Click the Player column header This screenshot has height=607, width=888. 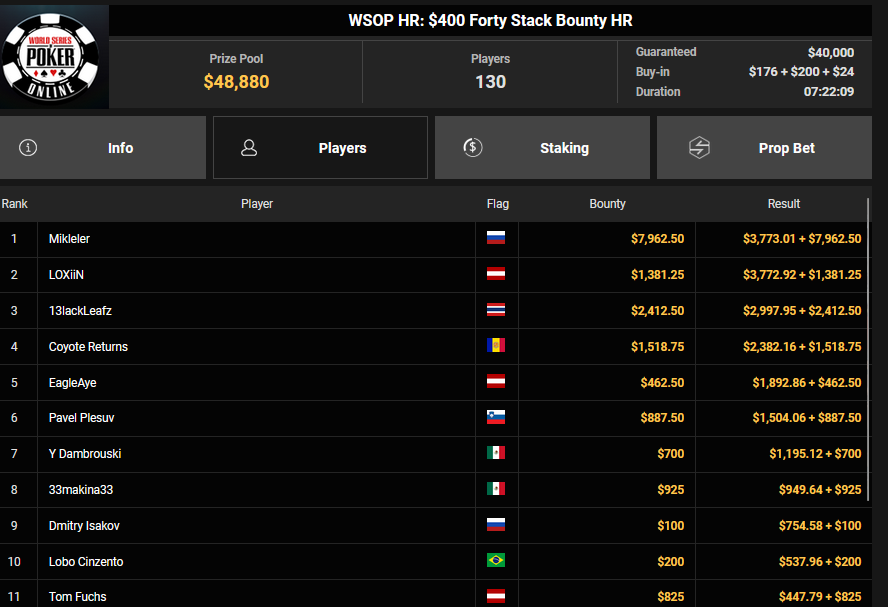(x=257, y=204)
